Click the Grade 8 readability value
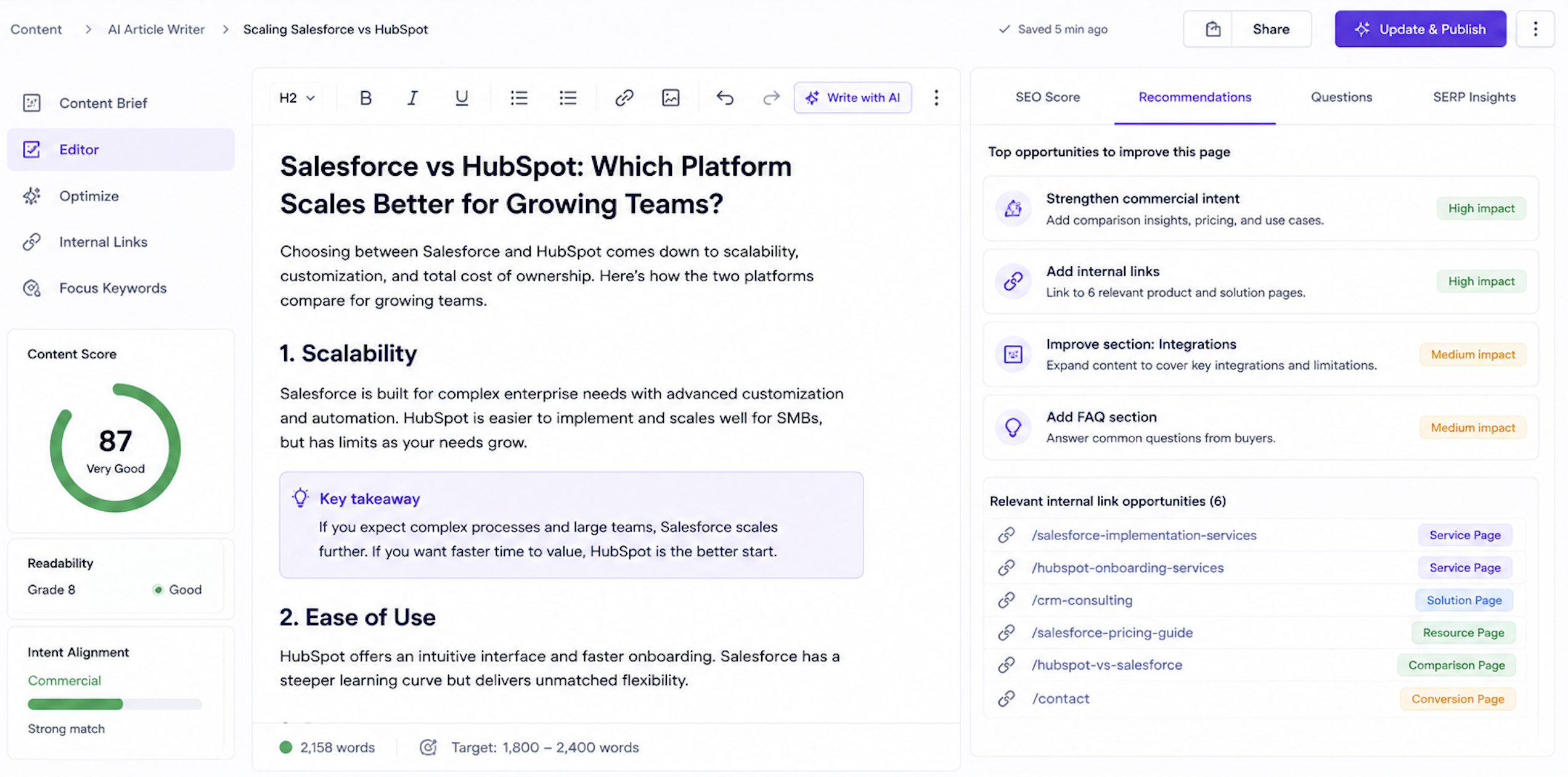 point(51,590)
